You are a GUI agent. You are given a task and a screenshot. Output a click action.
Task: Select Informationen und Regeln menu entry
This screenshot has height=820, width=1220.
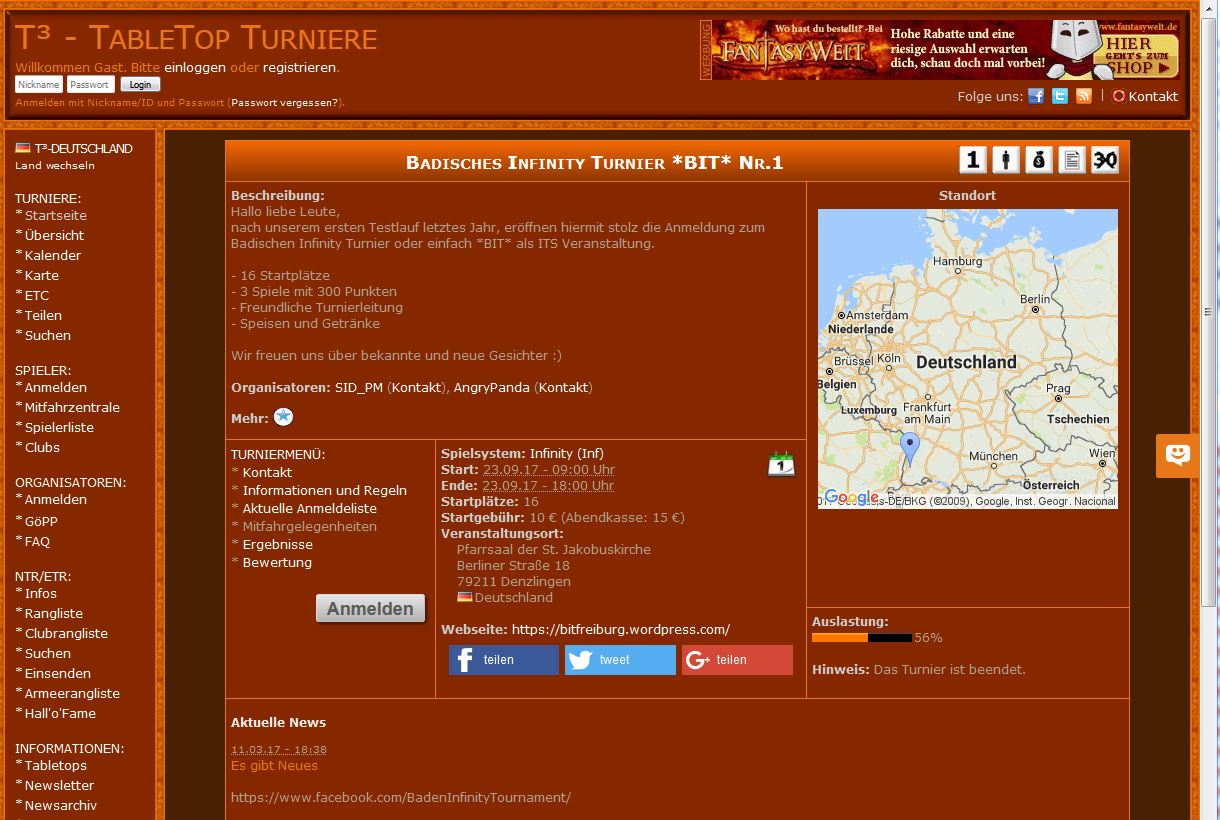(x=324, y=490)
